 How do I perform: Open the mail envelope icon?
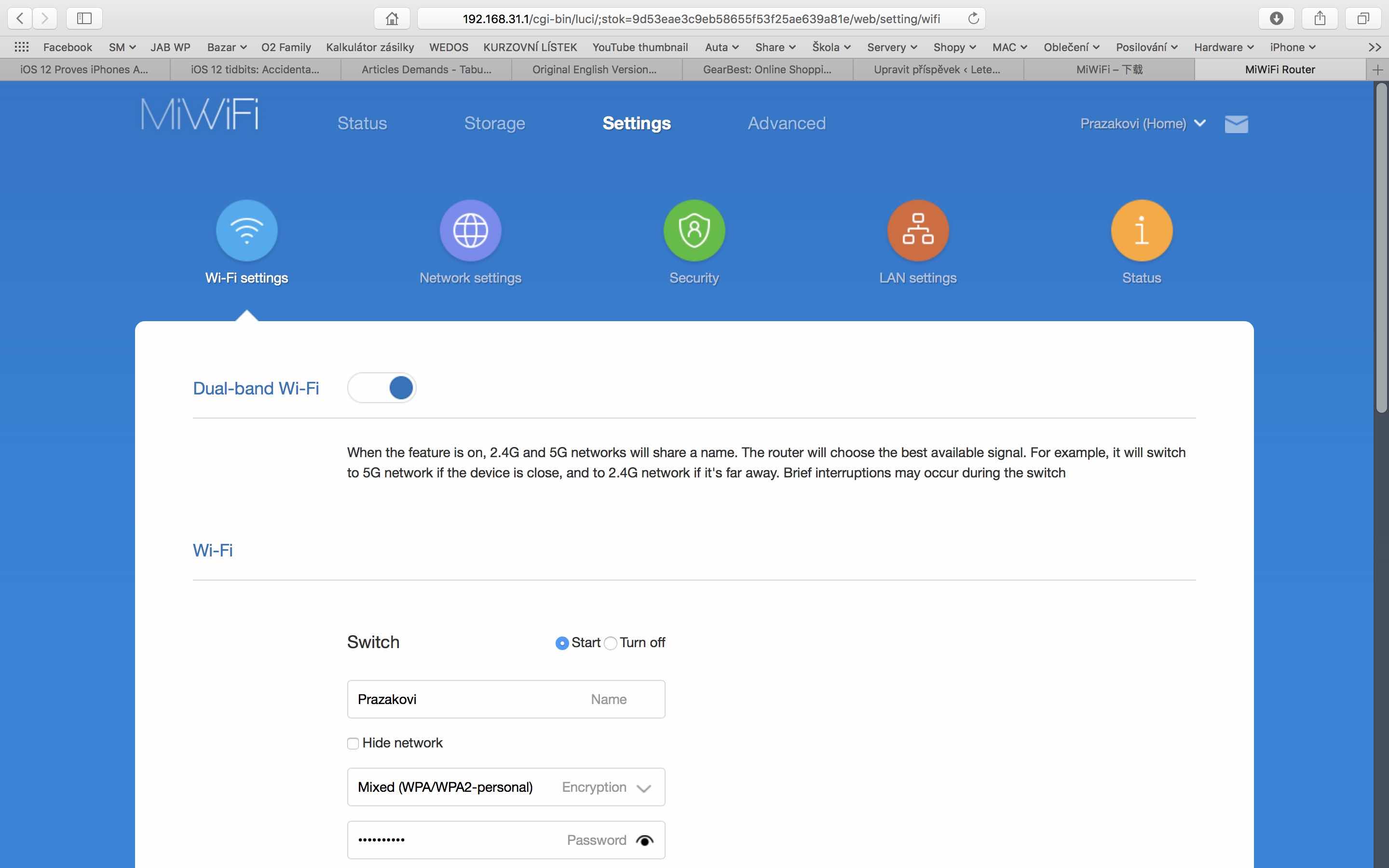[x=1236, y=123]
